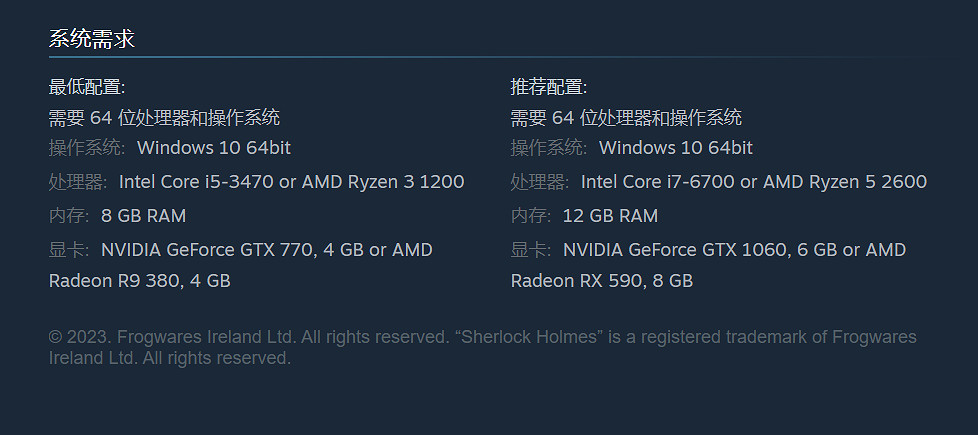Click the 处理器 label in minimum requirements
Screen dimensions: 978x435
tap(77, 182)
